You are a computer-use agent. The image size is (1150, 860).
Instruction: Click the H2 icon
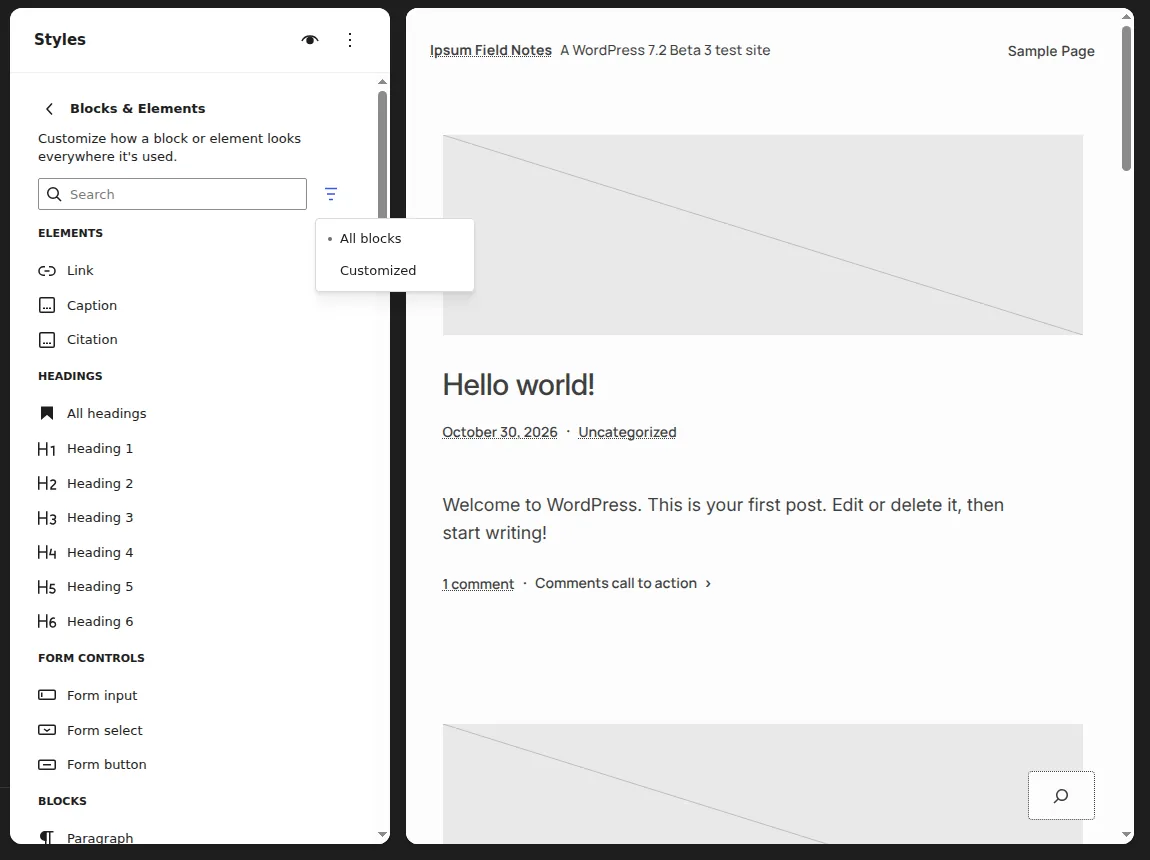coord(47,483)
